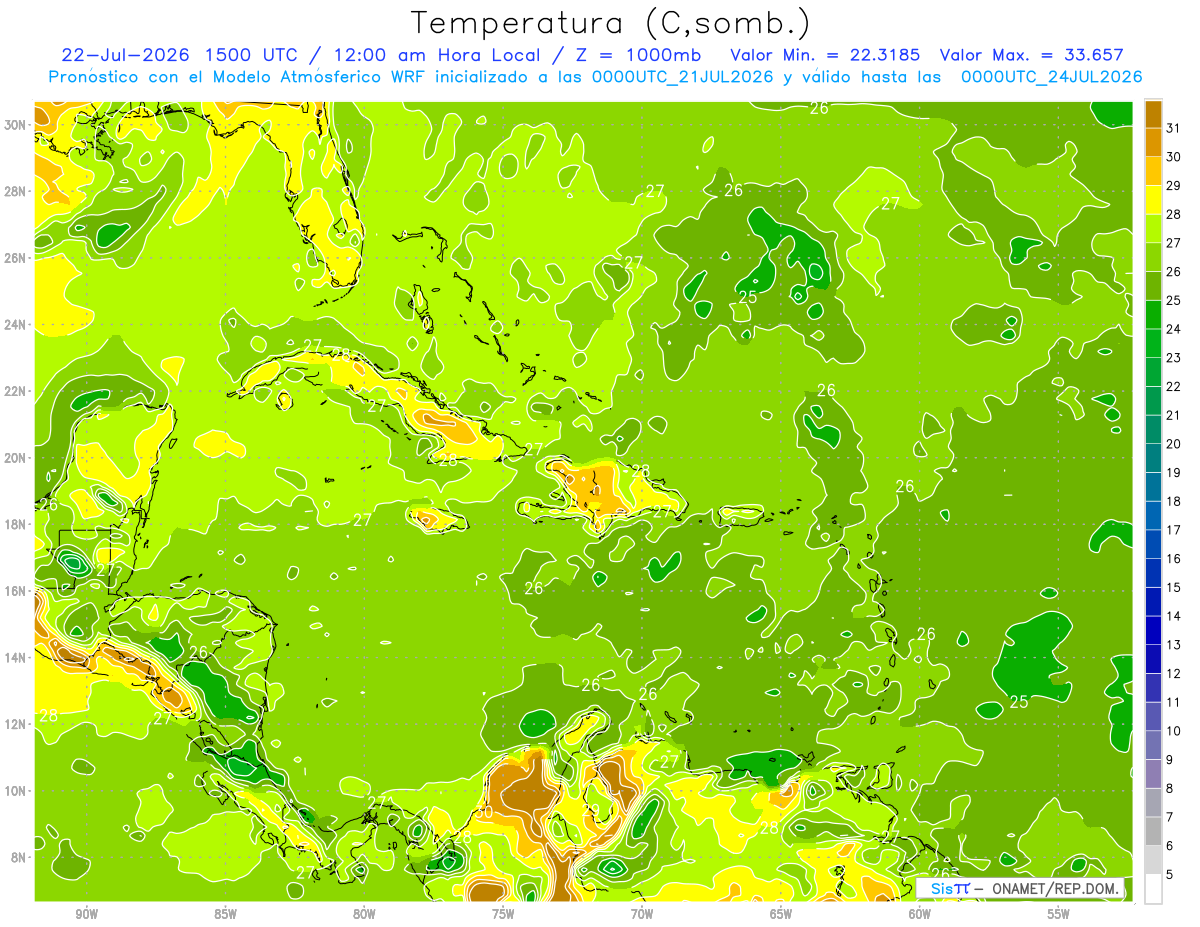This screenshot has height=927, width=1200.
Task: Pick the brown color bar segment above 31
Action: 1153,114
